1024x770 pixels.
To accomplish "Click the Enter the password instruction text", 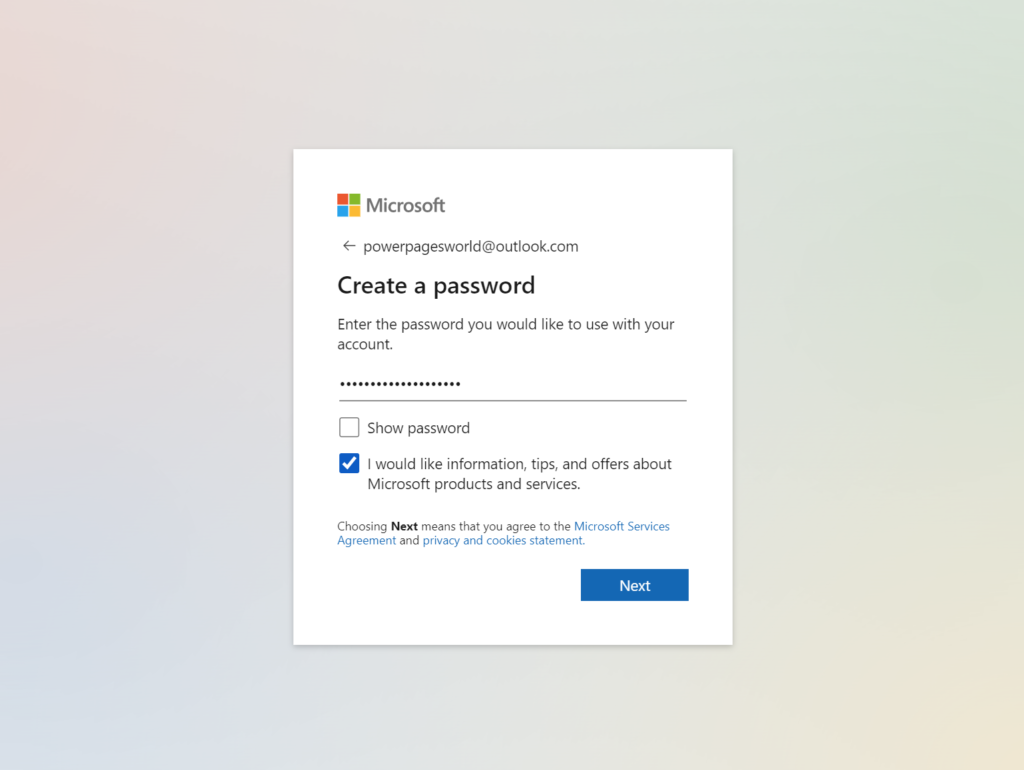I will [506, 334].
